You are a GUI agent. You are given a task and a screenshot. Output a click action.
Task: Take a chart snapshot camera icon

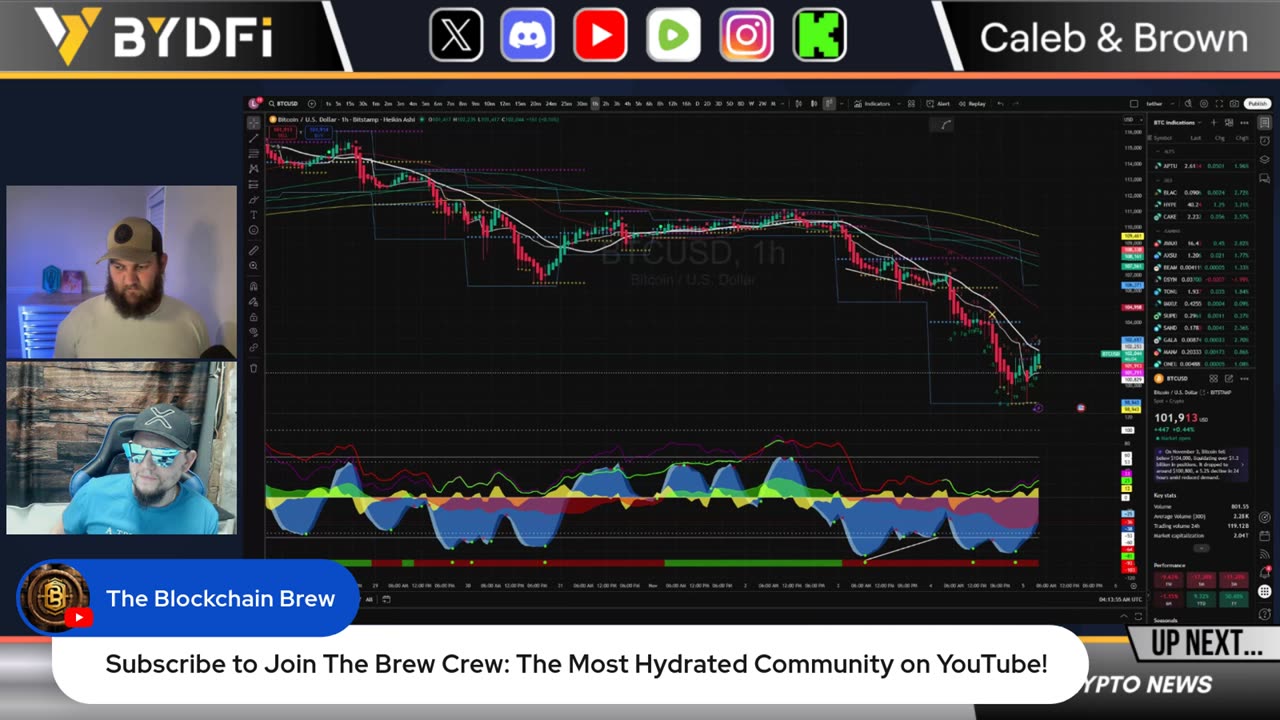pos(1234,103)
